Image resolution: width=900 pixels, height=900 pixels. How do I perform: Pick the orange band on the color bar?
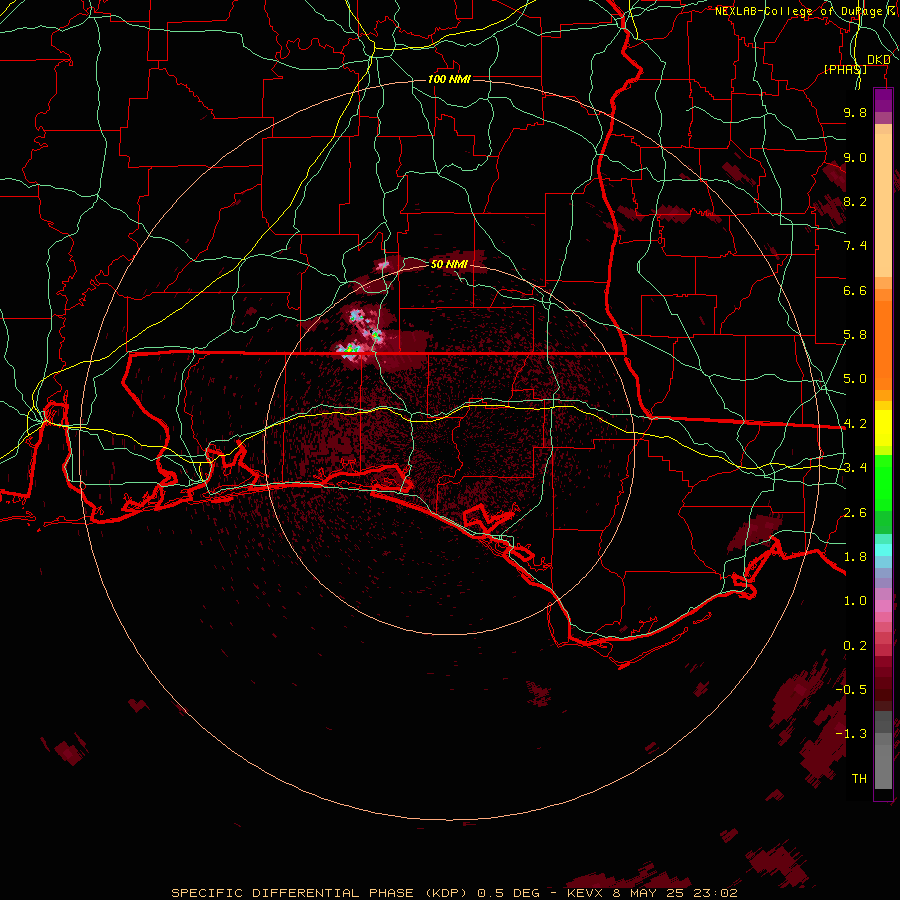point(883,344)
